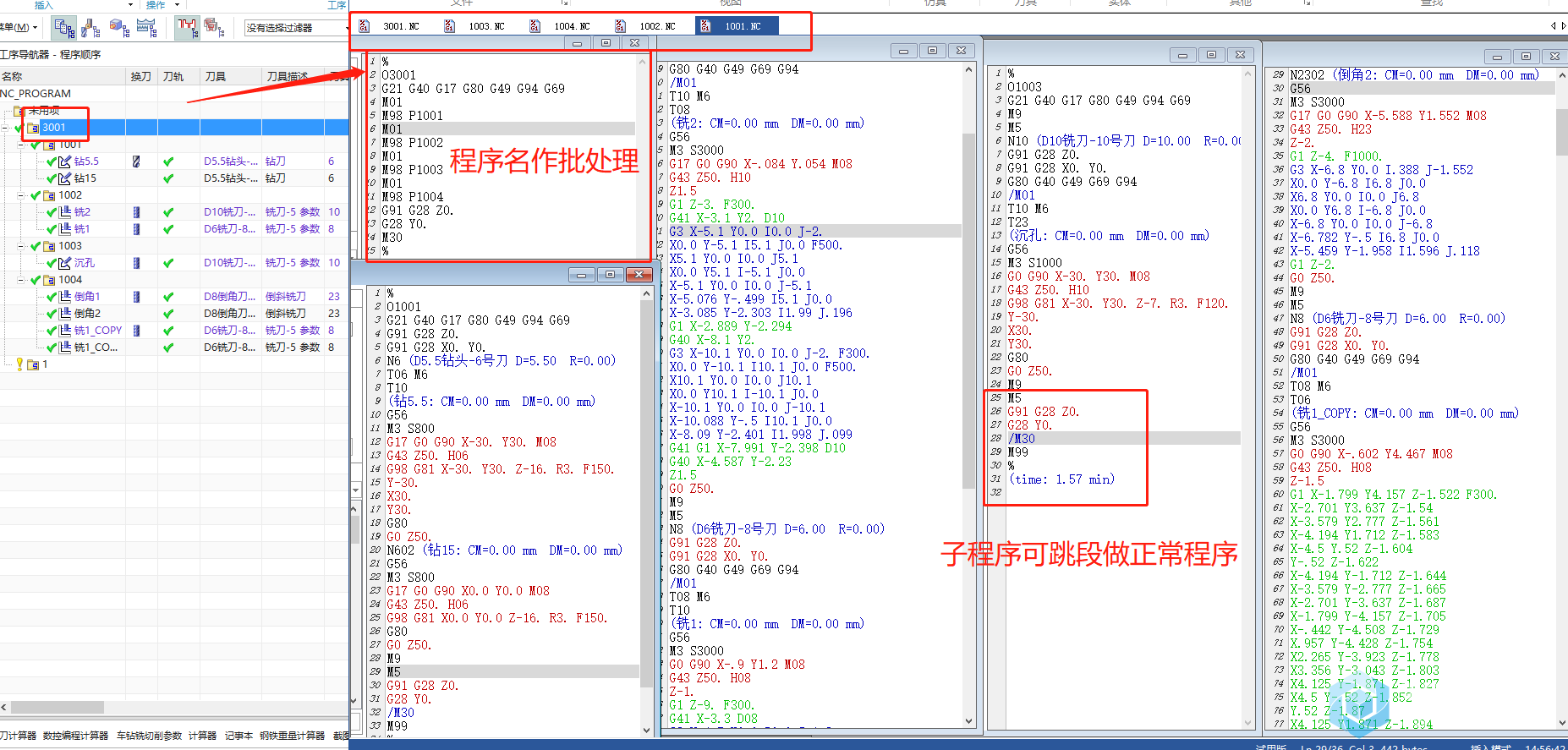
Task: Select the Program Order View icon
Action: (x=64, y=28)
